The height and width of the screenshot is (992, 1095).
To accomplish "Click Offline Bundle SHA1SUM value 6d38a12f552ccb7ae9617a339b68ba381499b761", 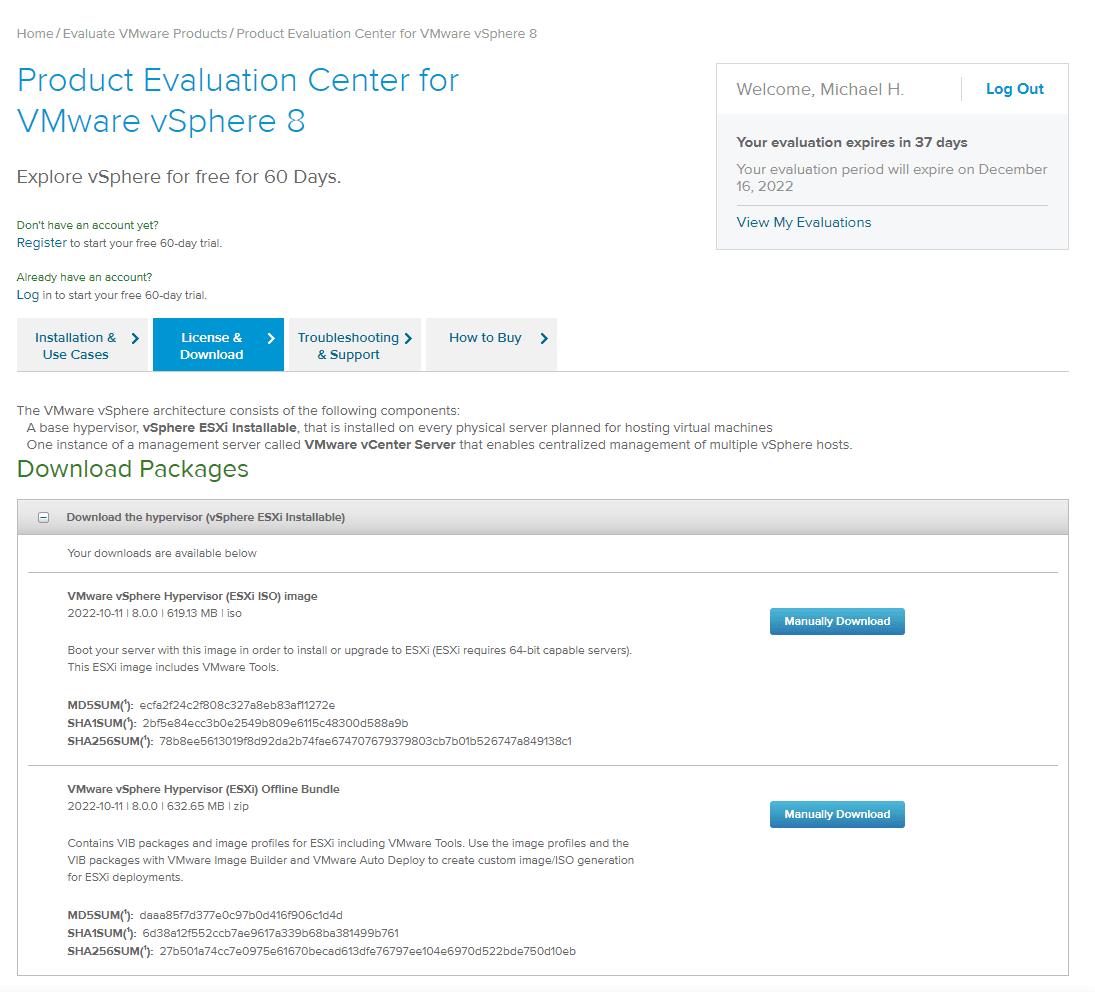I will pyautogui.click(x=271, y=933).
